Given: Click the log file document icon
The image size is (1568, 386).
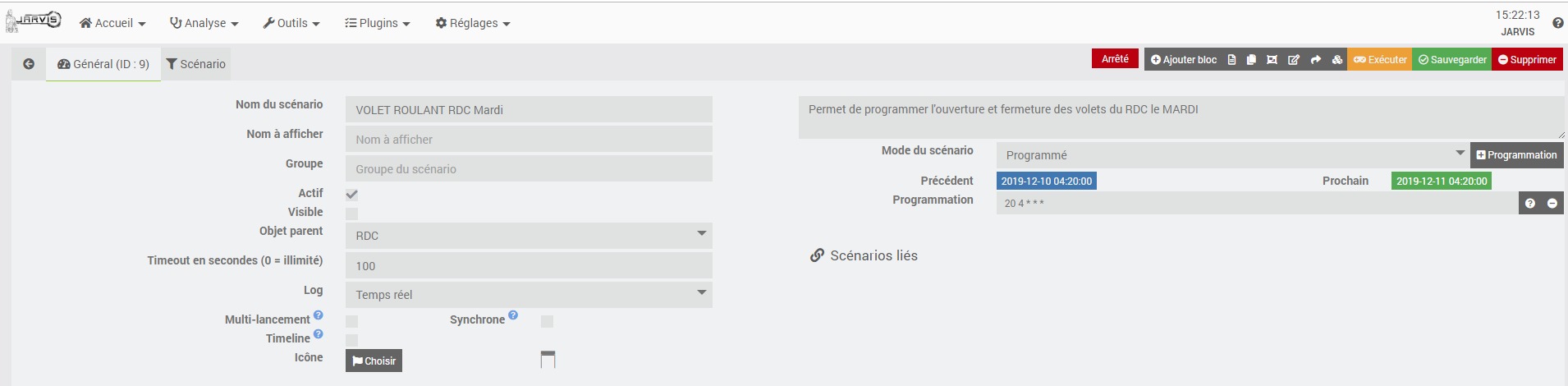Looking at the screenshot, I should pos(1231,60).
